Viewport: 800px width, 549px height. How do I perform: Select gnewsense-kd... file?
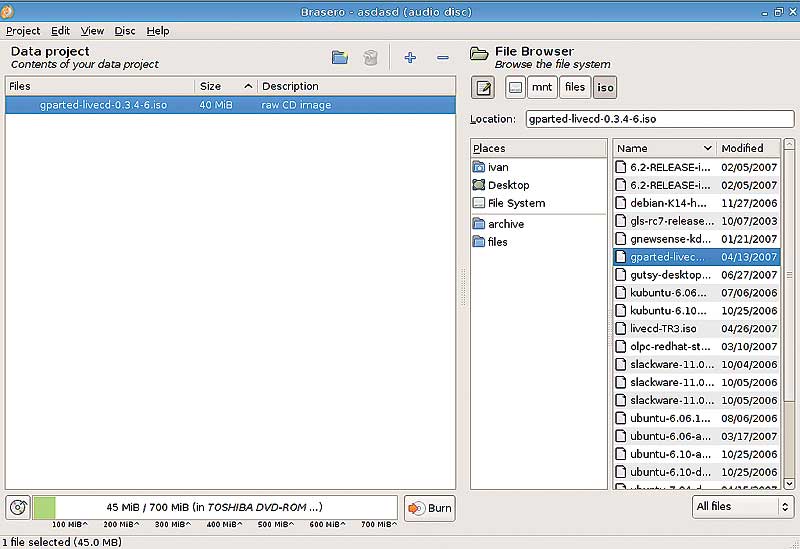coord(696,239)
